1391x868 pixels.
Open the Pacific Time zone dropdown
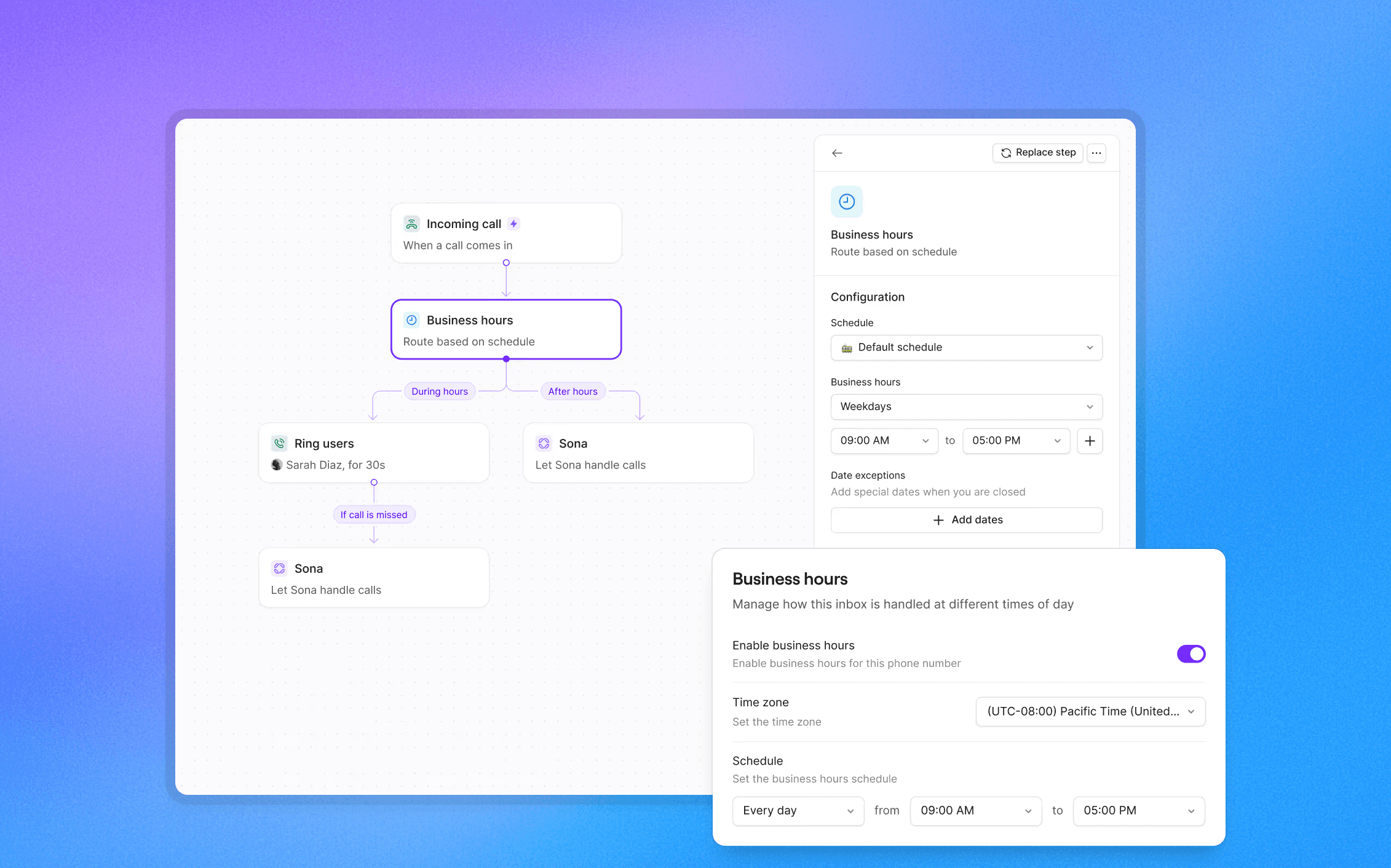(x=1090, y=711)
